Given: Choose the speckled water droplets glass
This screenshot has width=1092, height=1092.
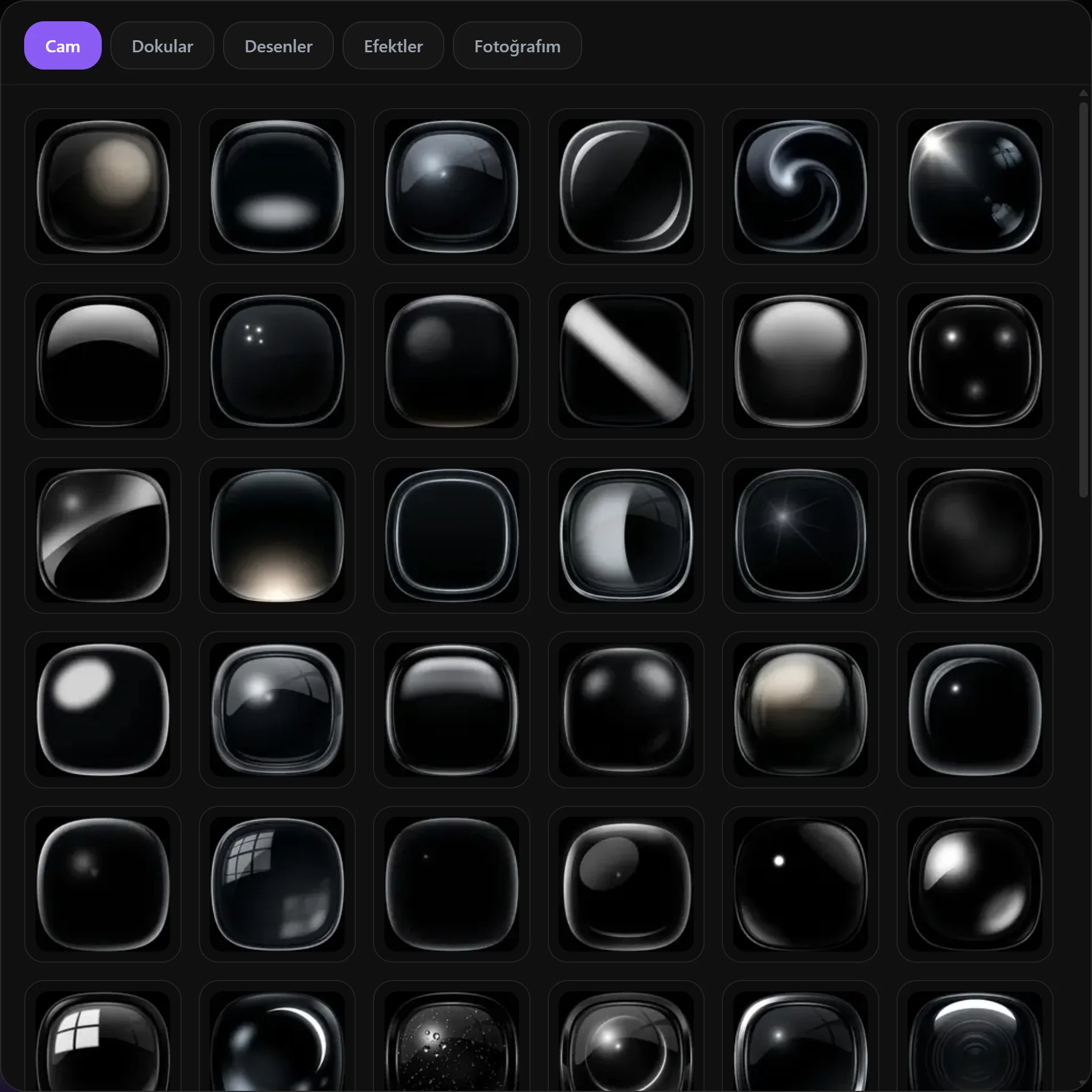Looking at the screenshot, I should pos(452,1036).
